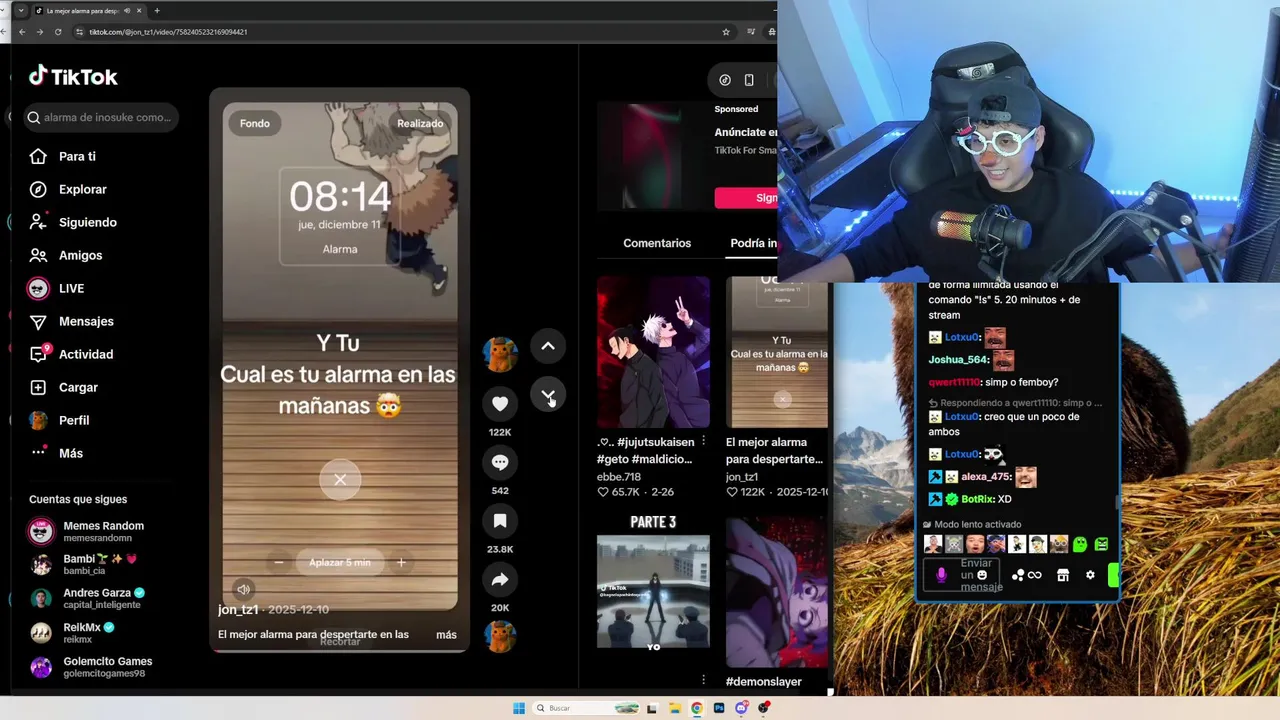Image resolution: width=1280 pixels, height=720 pixels.
Task: Click the microphone icon in chat
Action: tap(941, 575)
